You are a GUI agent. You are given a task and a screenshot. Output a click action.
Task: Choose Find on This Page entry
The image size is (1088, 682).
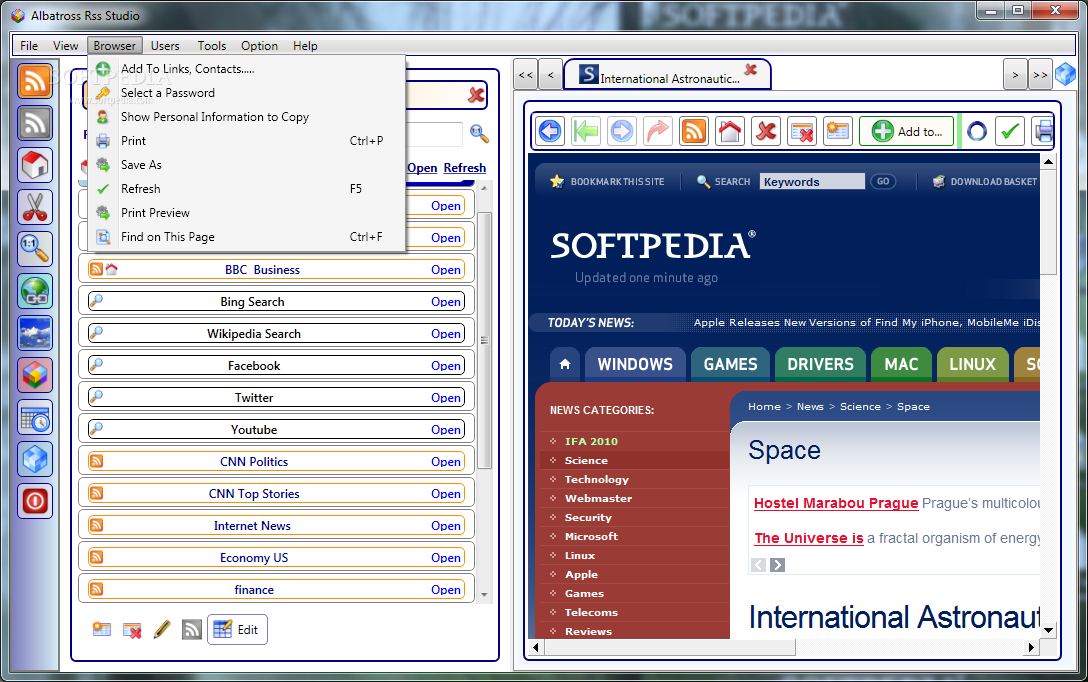[x=247, y=237]
